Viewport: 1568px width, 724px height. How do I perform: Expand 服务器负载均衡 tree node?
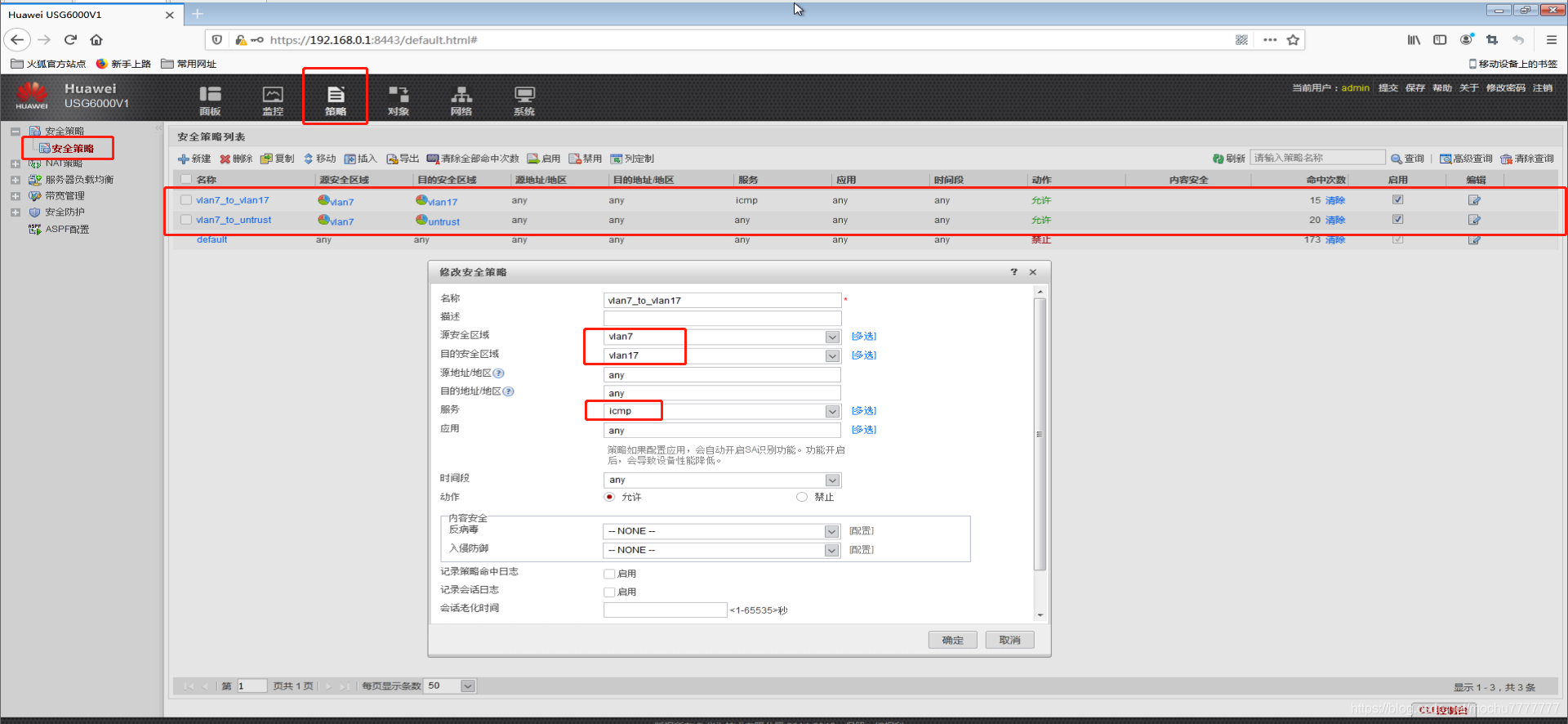(x=16, y=180)
